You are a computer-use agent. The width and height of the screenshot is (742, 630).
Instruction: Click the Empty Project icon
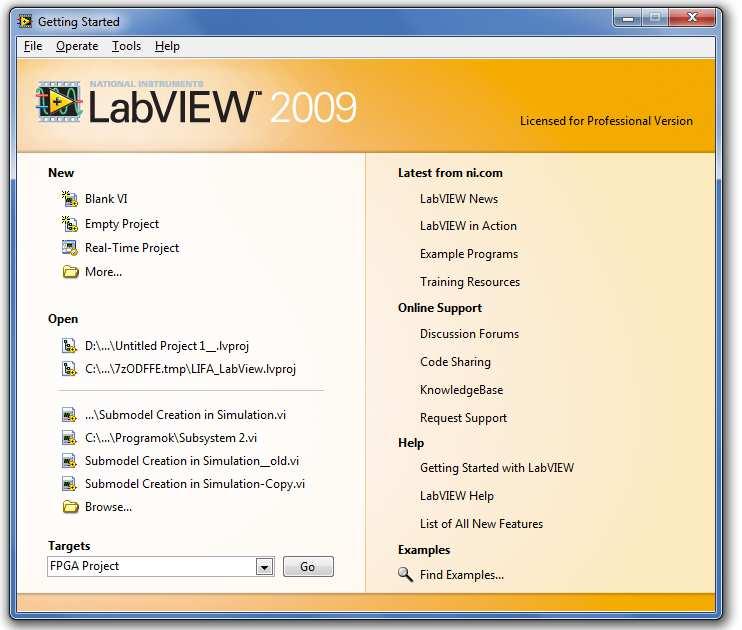click(x=70, y=223)
